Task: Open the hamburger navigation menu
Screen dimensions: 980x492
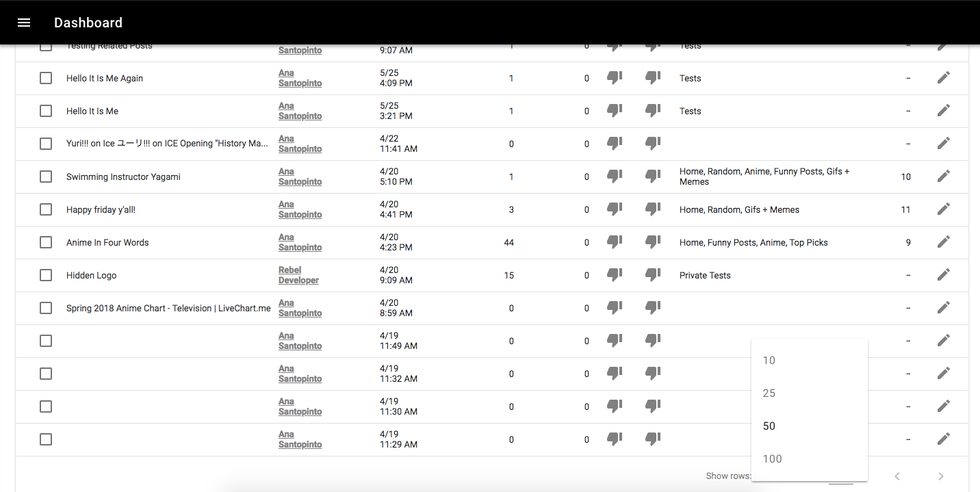Action: tap(24, 23)
